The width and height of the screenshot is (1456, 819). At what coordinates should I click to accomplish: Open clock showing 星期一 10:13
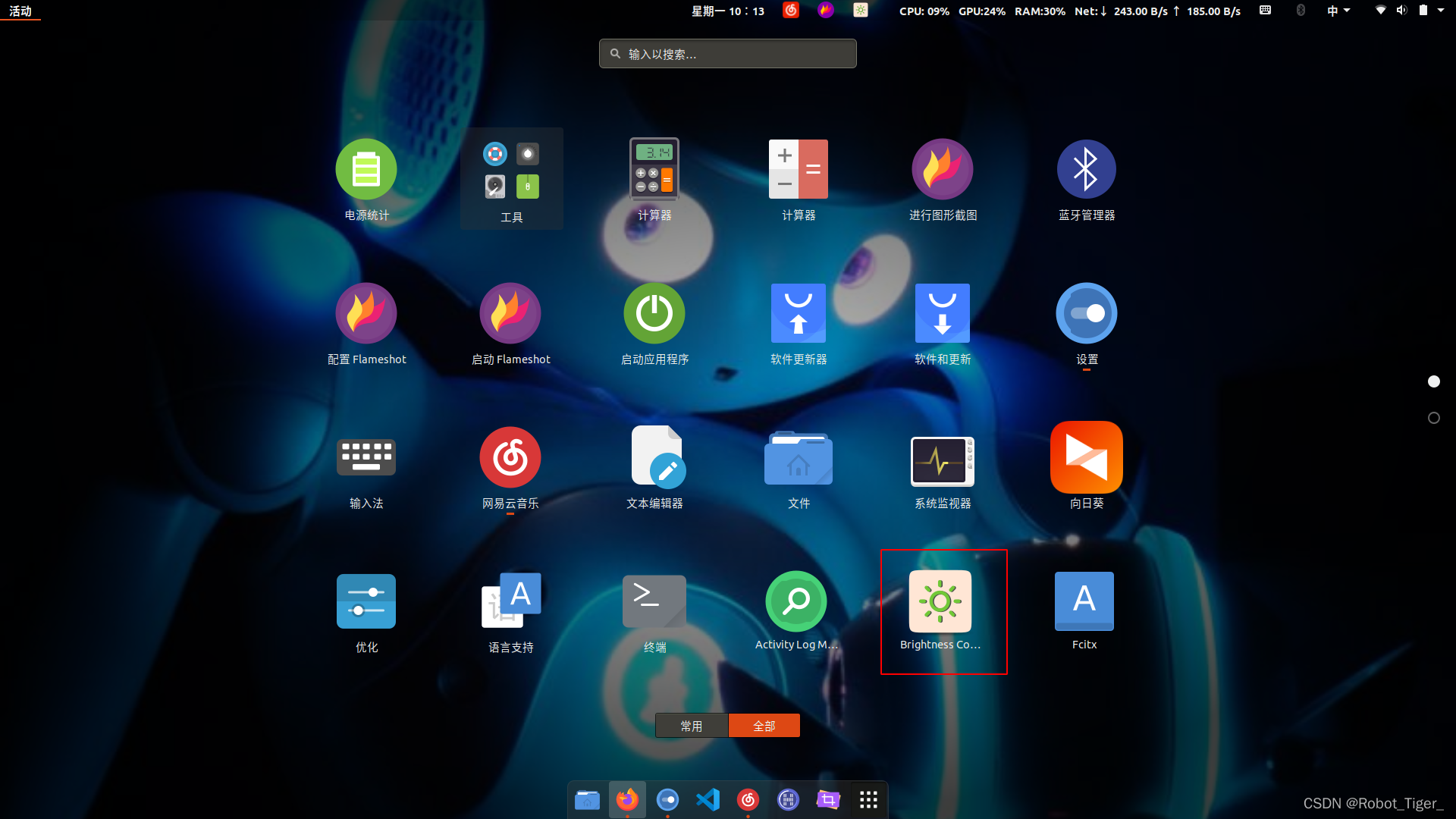click(x=728, y=11)
